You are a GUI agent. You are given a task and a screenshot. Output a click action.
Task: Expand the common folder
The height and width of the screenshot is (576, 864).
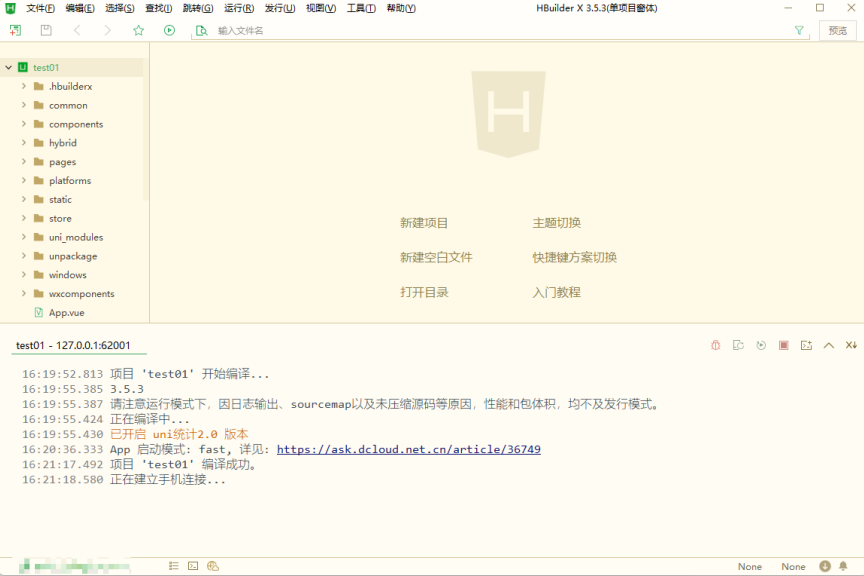(x=24, y=105)
